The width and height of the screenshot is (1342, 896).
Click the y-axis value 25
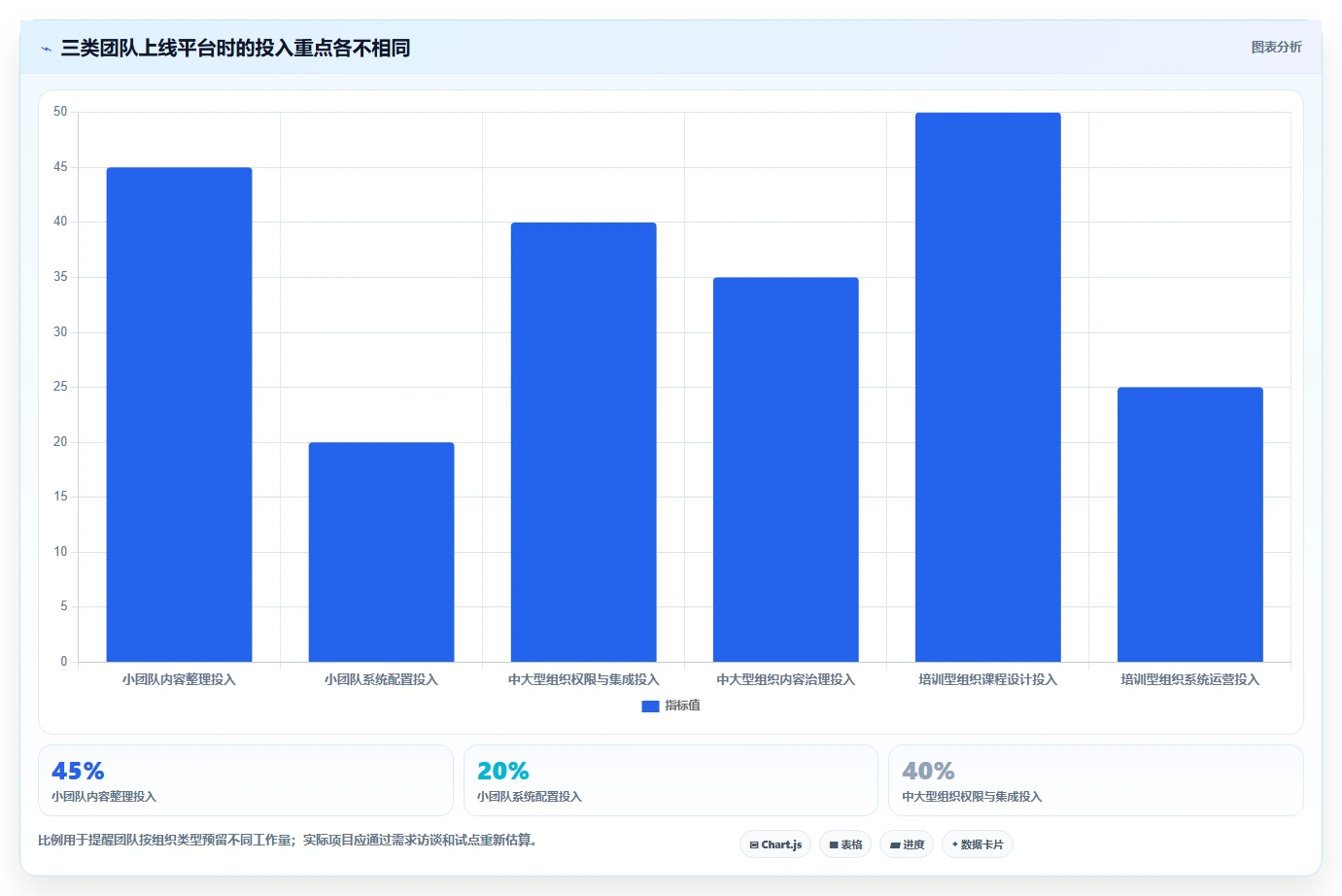pyautogui.click(x=60, y=387)
